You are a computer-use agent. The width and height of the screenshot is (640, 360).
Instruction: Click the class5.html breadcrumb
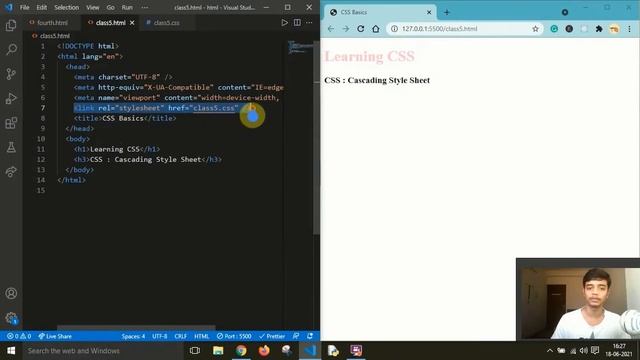pyautogui.click(x=55, y=36)
